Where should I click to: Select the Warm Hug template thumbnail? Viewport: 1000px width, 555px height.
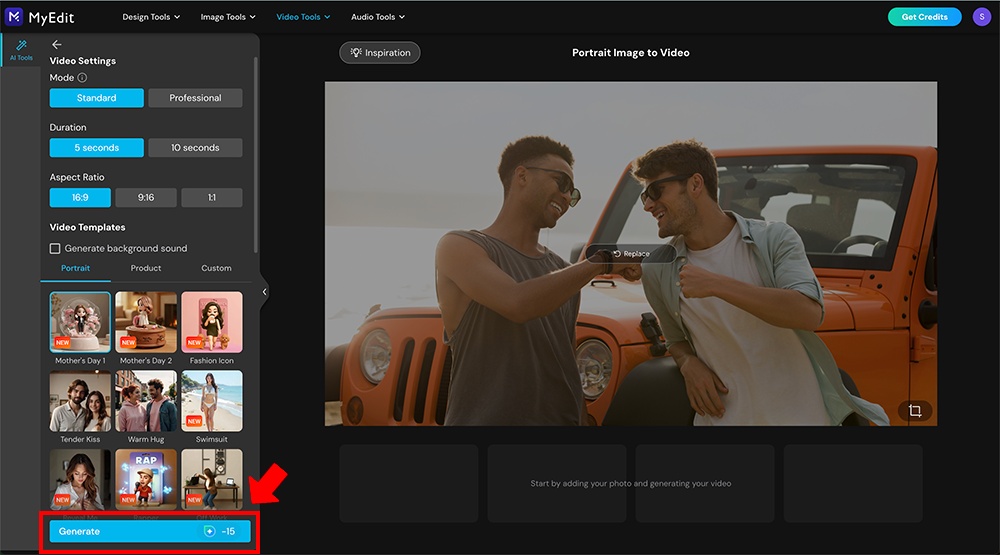(x=146, y=401)
